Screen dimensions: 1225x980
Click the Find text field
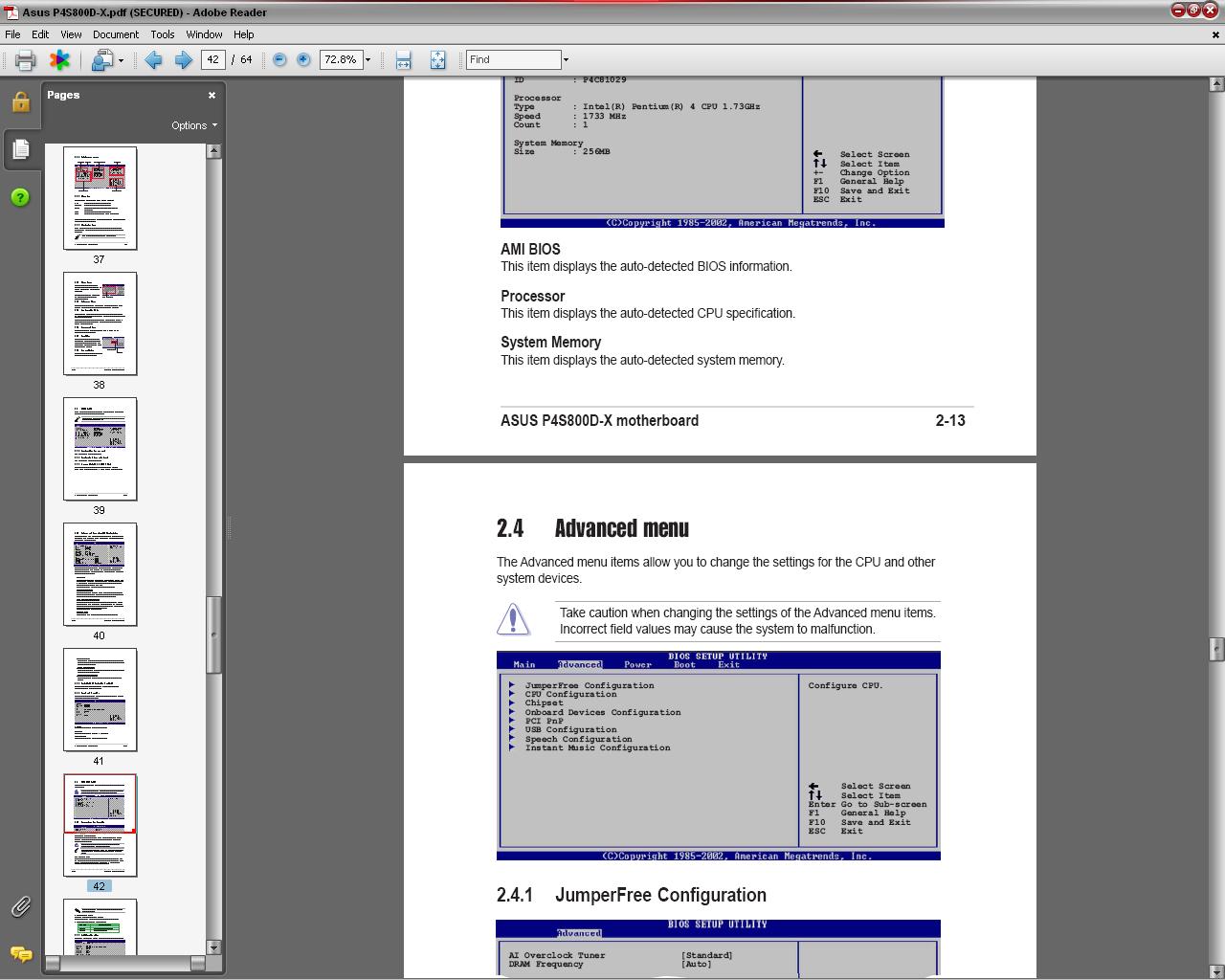click(x=513, y=59)
